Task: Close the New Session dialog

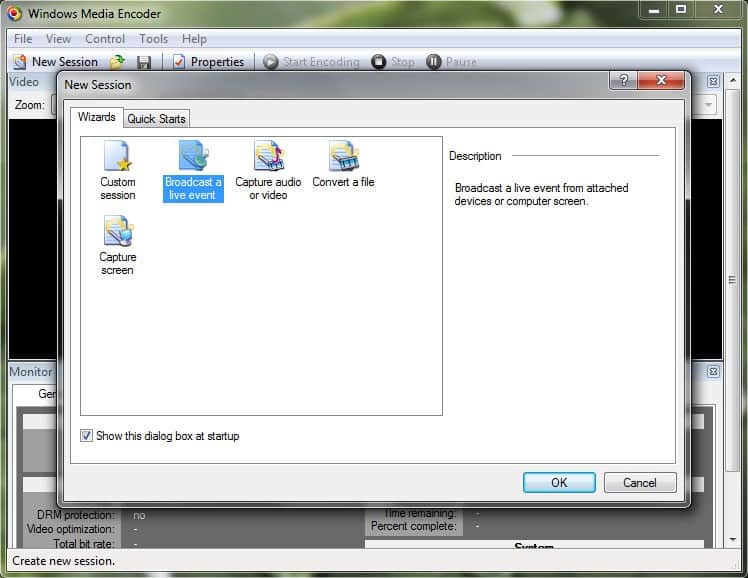Action: coord(661,80)
